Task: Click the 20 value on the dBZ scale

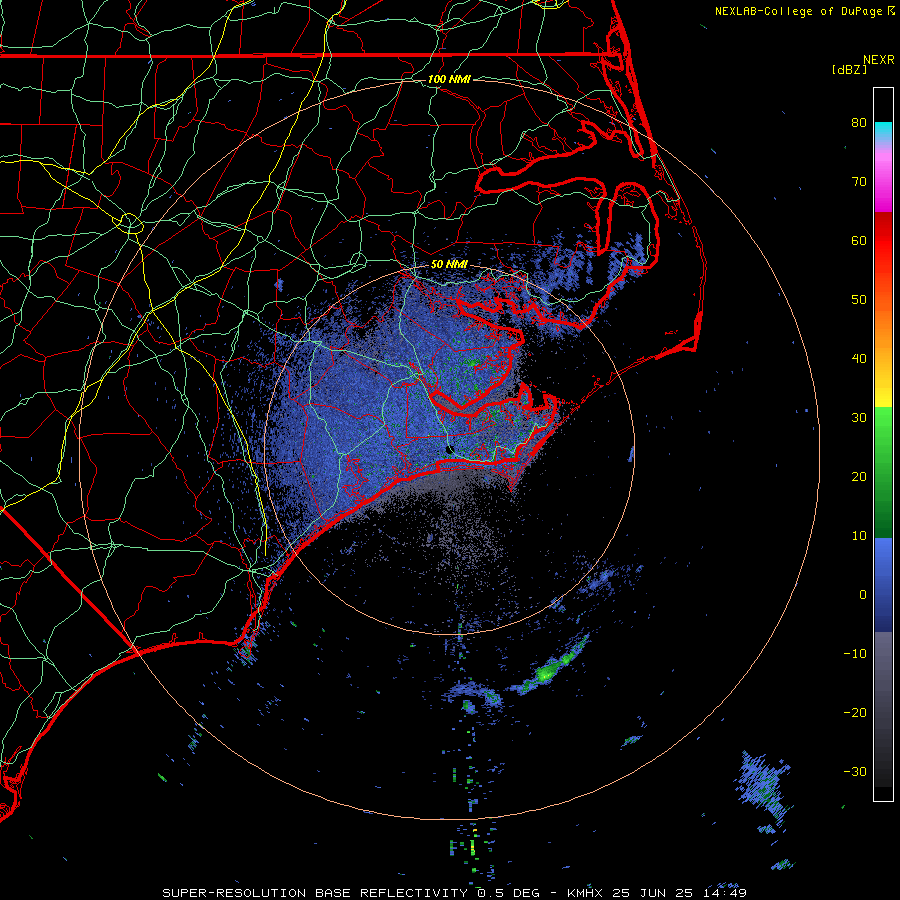Action: click(x=859, y=477)
